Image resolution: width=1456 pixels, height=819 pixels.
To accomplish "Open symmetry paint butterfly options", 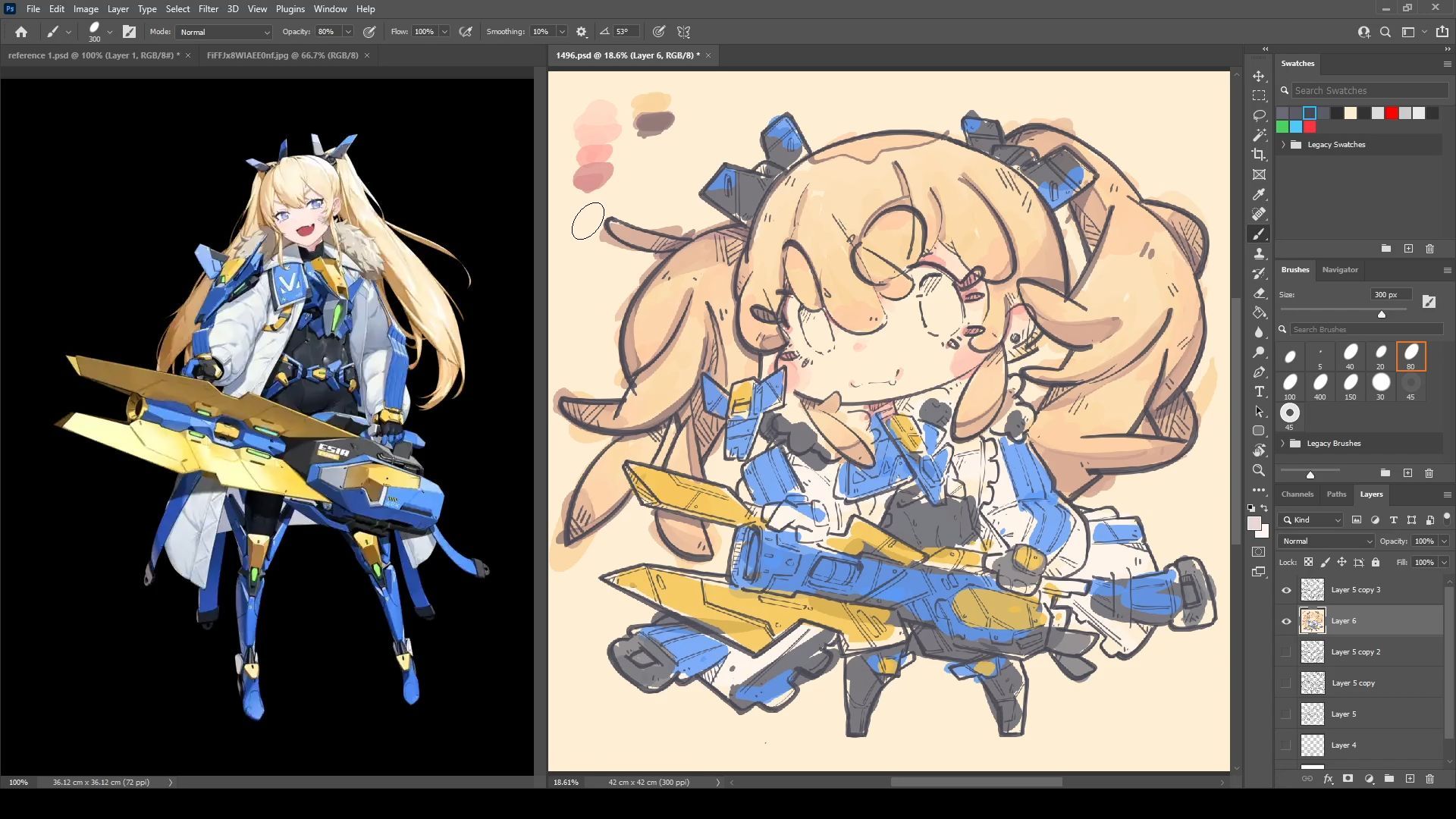I will 684,32.
